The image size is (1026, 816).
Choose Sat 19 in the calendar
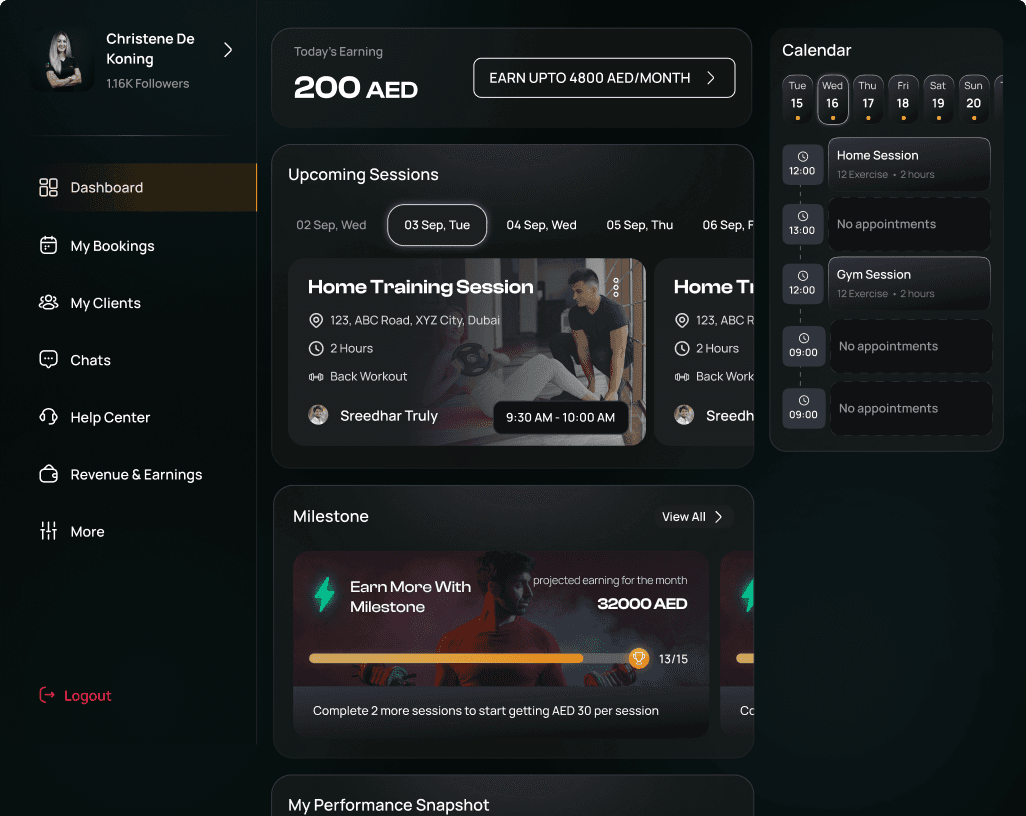tap(938, 99)
